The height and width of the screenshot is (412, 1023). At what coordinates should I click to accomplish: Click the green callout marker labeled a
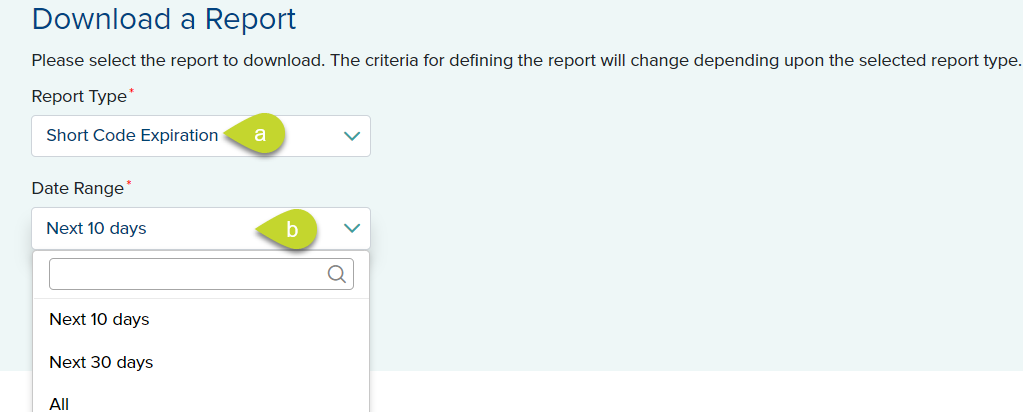point(260,135)
